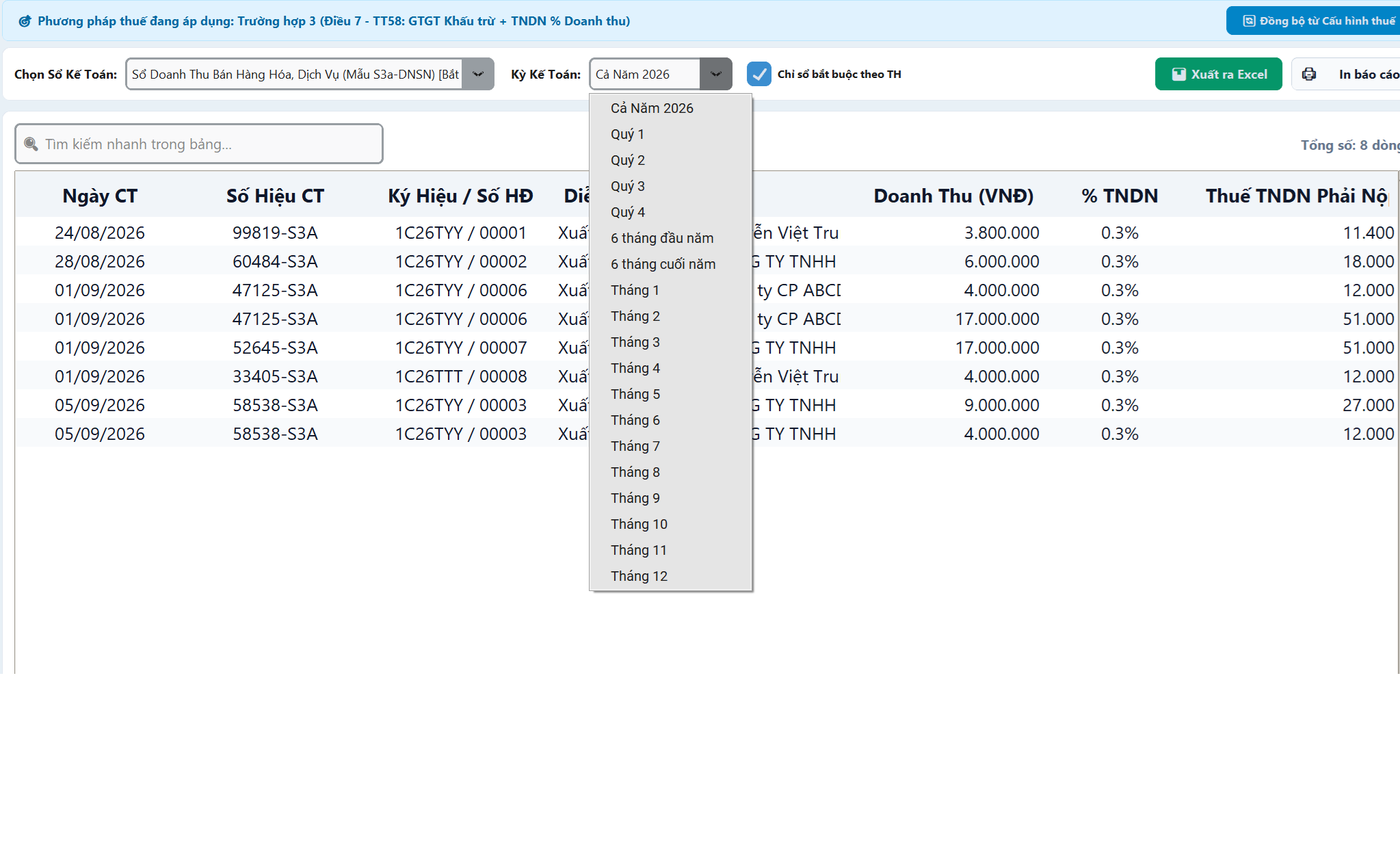Click the Doanh Thu (VNĐ) column header

point(953,196)
